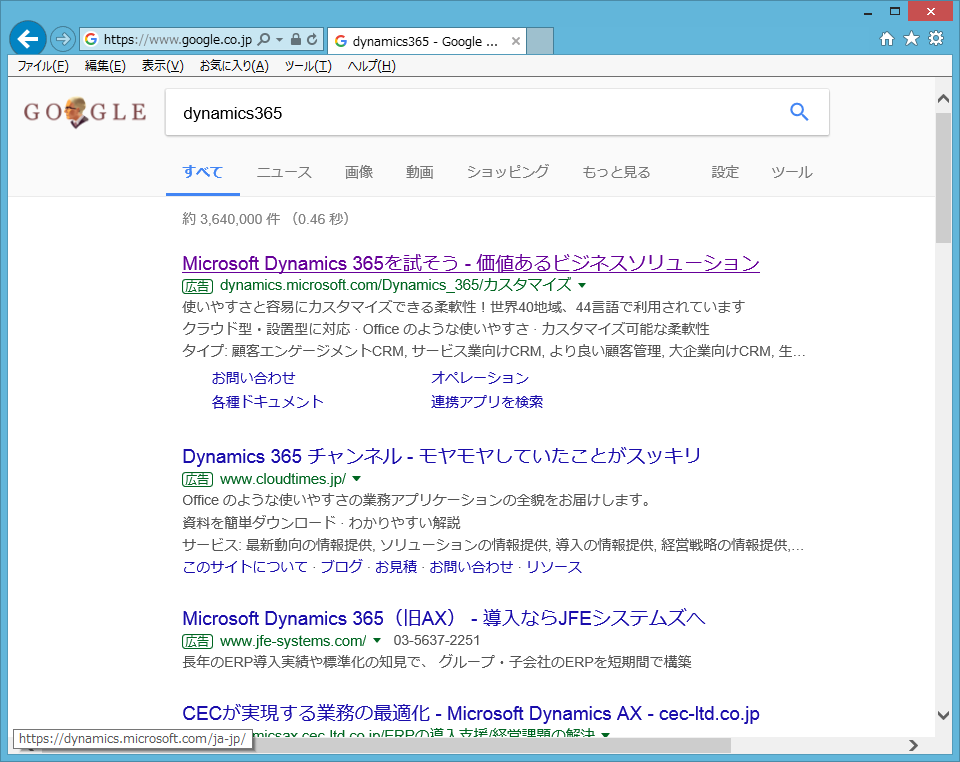Click the horizontal scrollbar right arrow
Screen dimensions: 960x762
tap(913, 745)
